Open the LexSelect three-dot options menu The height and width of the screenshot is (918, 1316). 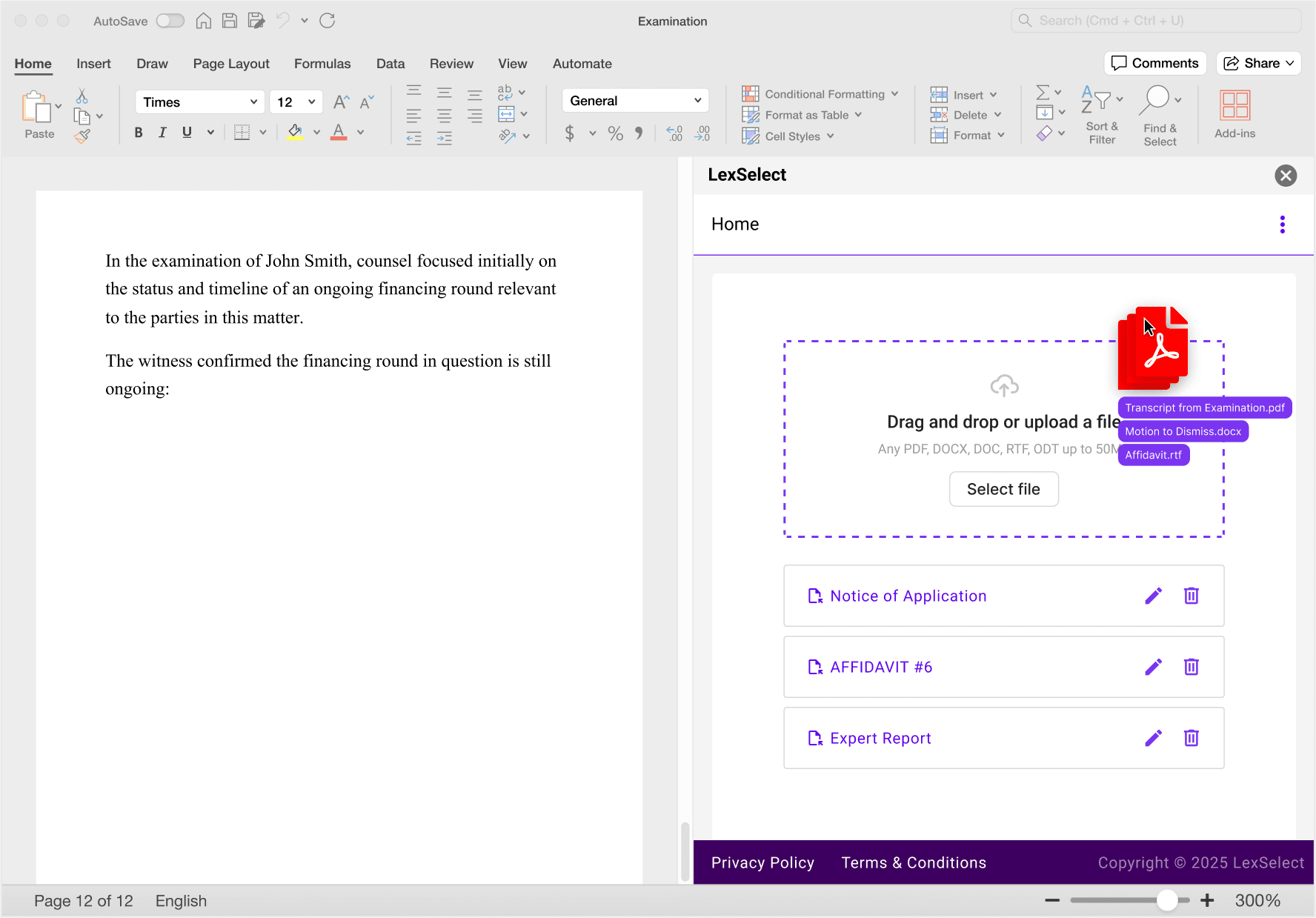click(1282, 224)
